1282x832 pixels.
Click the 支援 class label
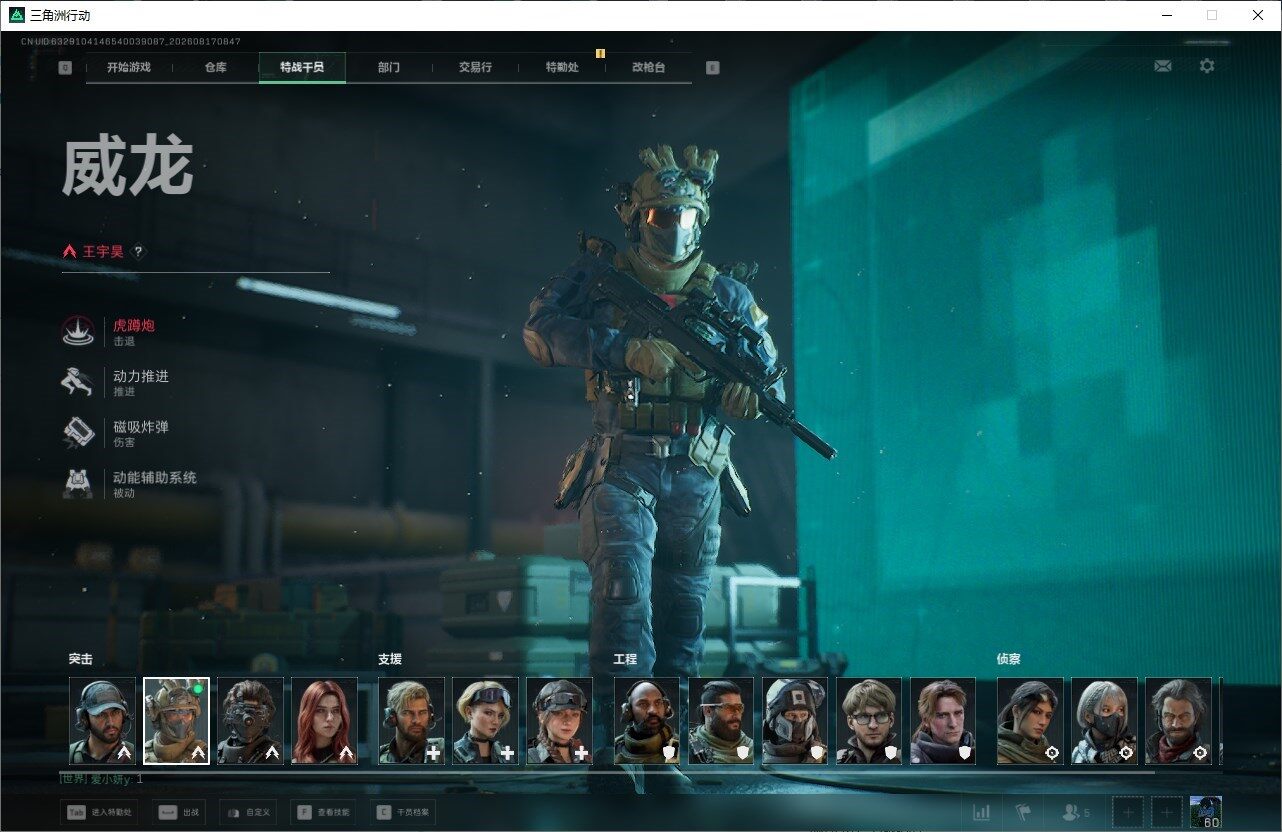click(390, 660)
